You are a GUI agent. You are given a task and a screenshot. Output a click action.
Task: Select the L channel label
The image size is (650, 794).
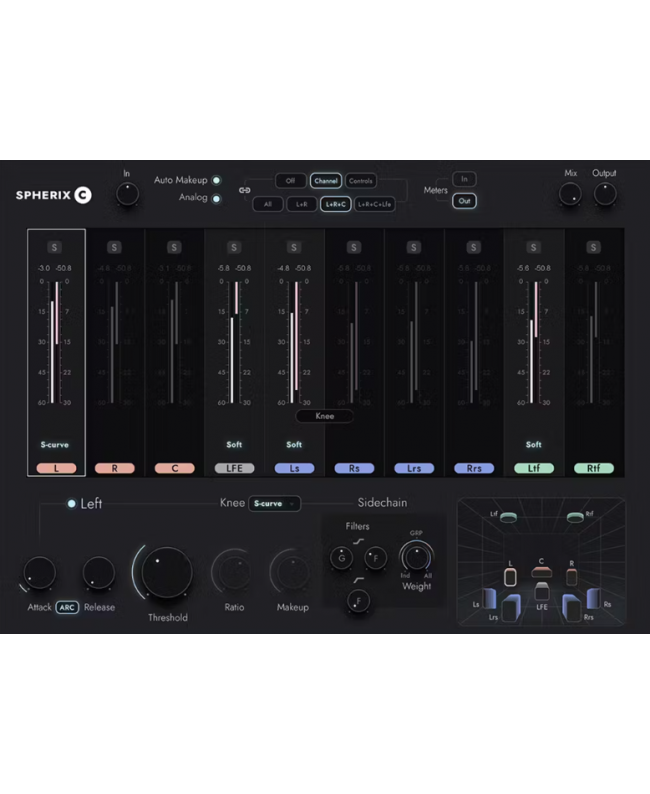pos(56,468)
